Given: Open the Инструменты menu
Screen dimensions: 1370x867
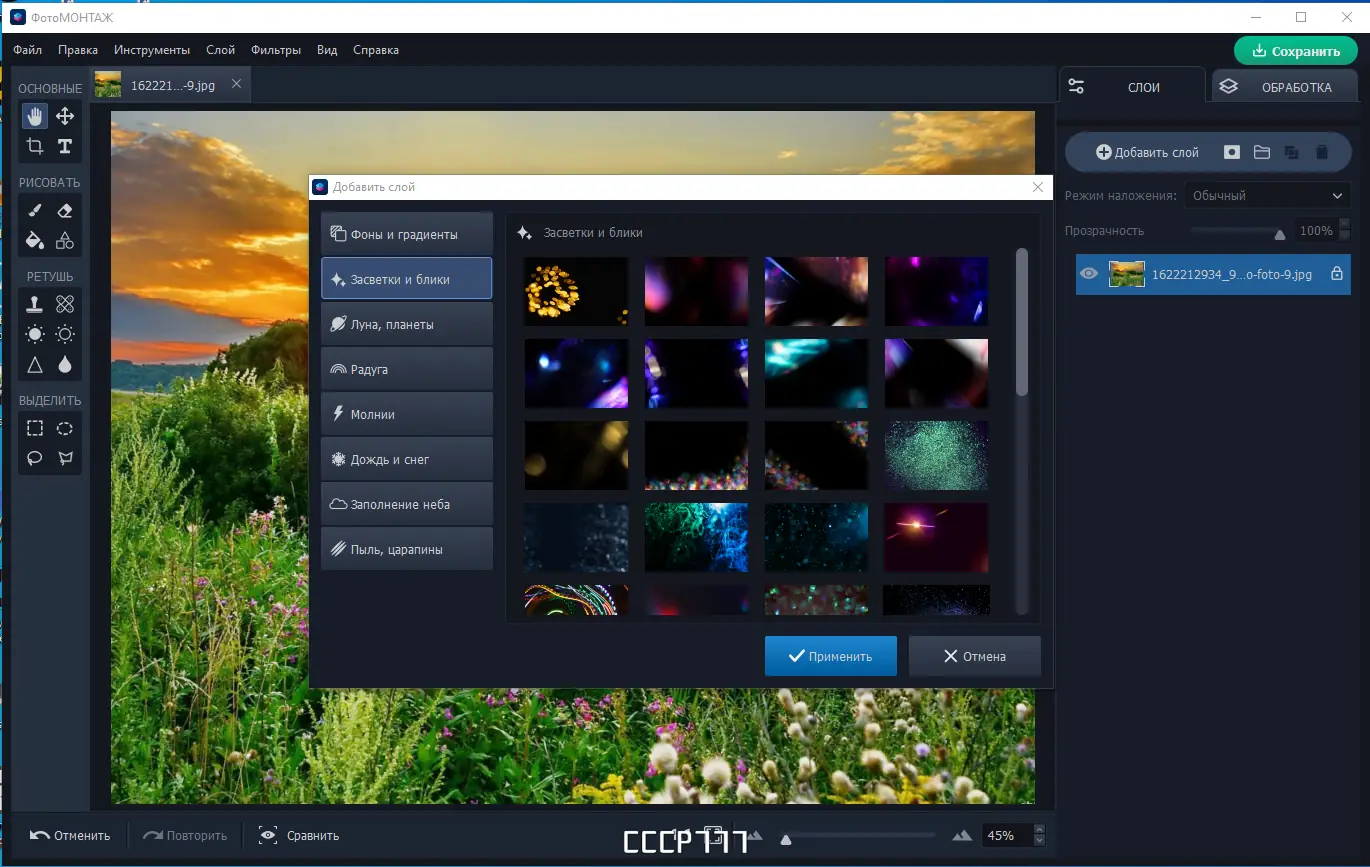Looking at the screenshot, I should [x=152, y=50].
